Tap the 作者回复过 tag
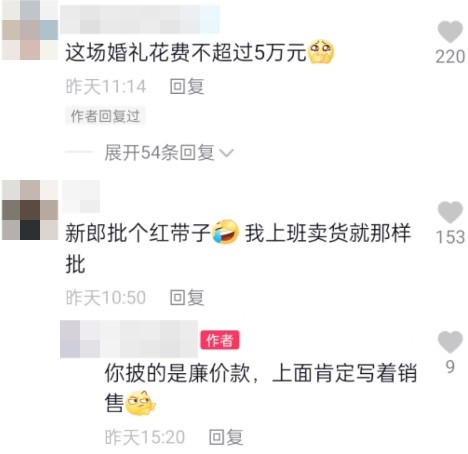This screenshot has height=454, width=468. click(105, 116)
